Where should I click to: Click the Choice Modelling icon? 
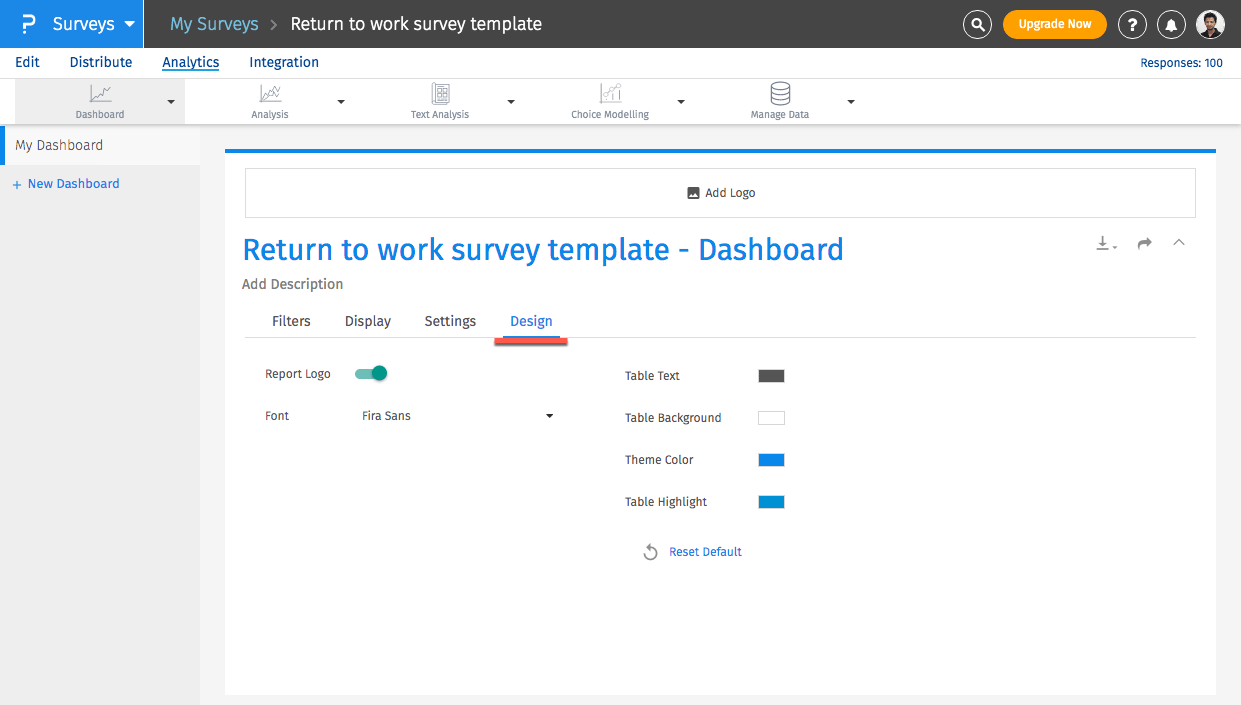(610, 95)
